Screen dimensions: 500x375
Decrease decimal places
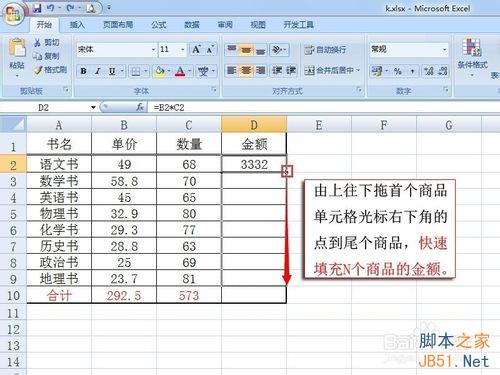pyautogui.click(x=442, y=71)
